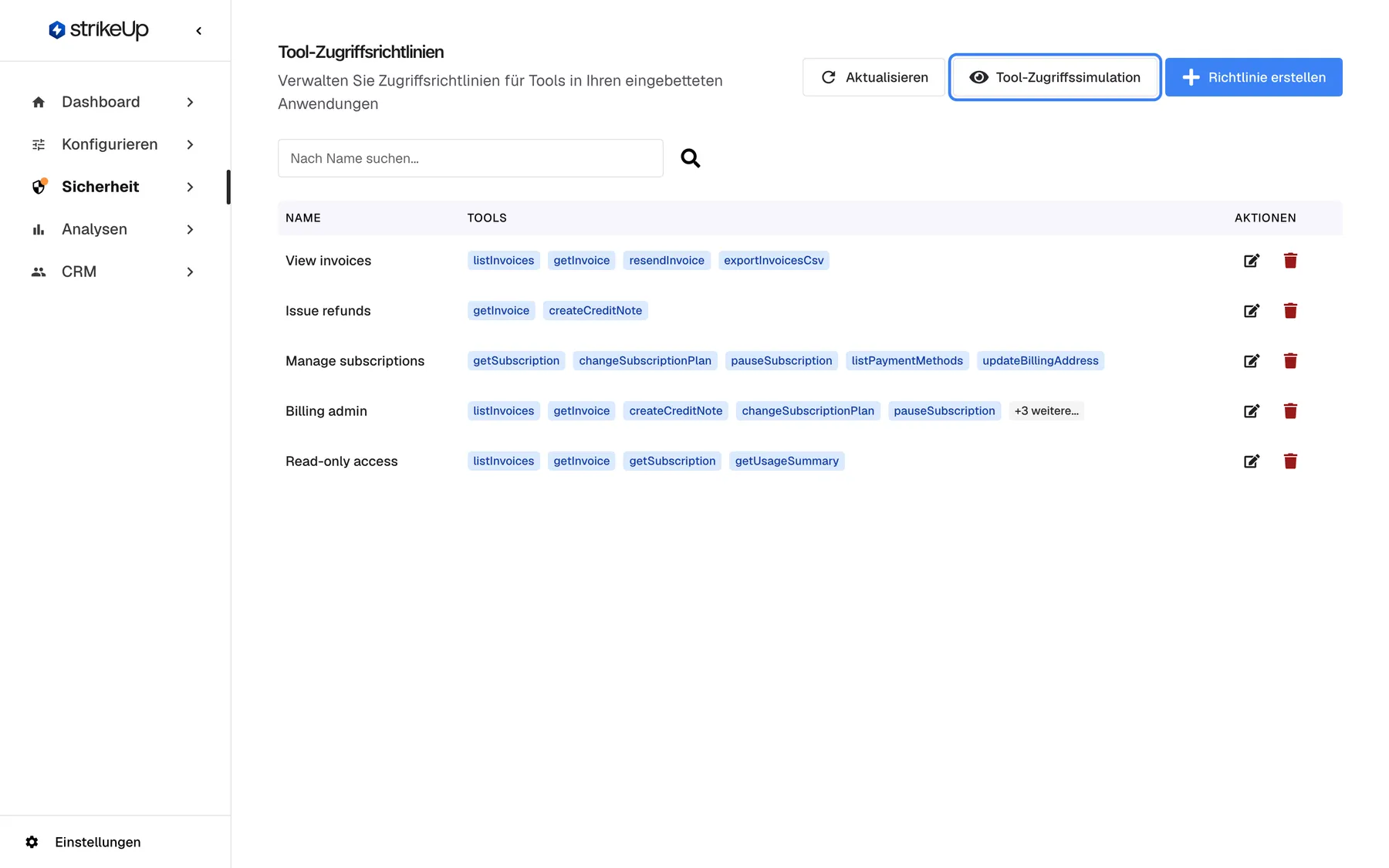Screen dimensions: 1389x868
Task: Open the Konfigurieren menu item
Action: click(114, 144)
